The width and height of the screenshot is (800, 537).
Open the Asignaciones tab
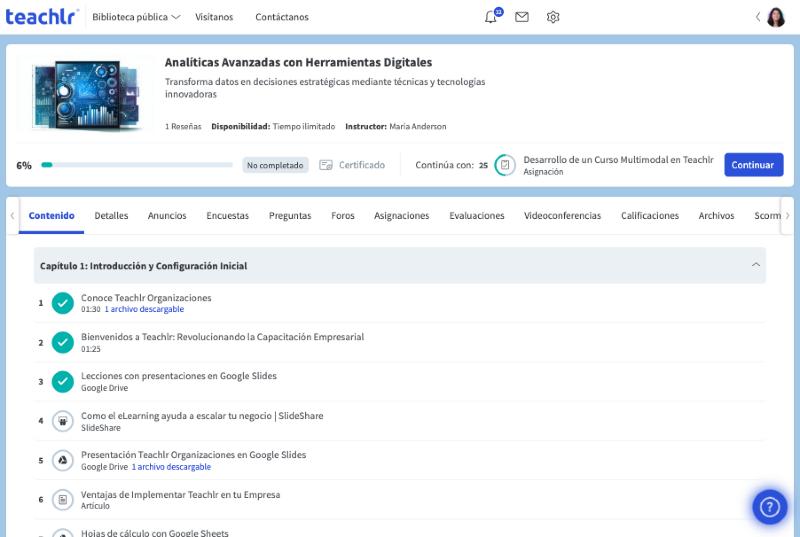(x=402, y=215)
